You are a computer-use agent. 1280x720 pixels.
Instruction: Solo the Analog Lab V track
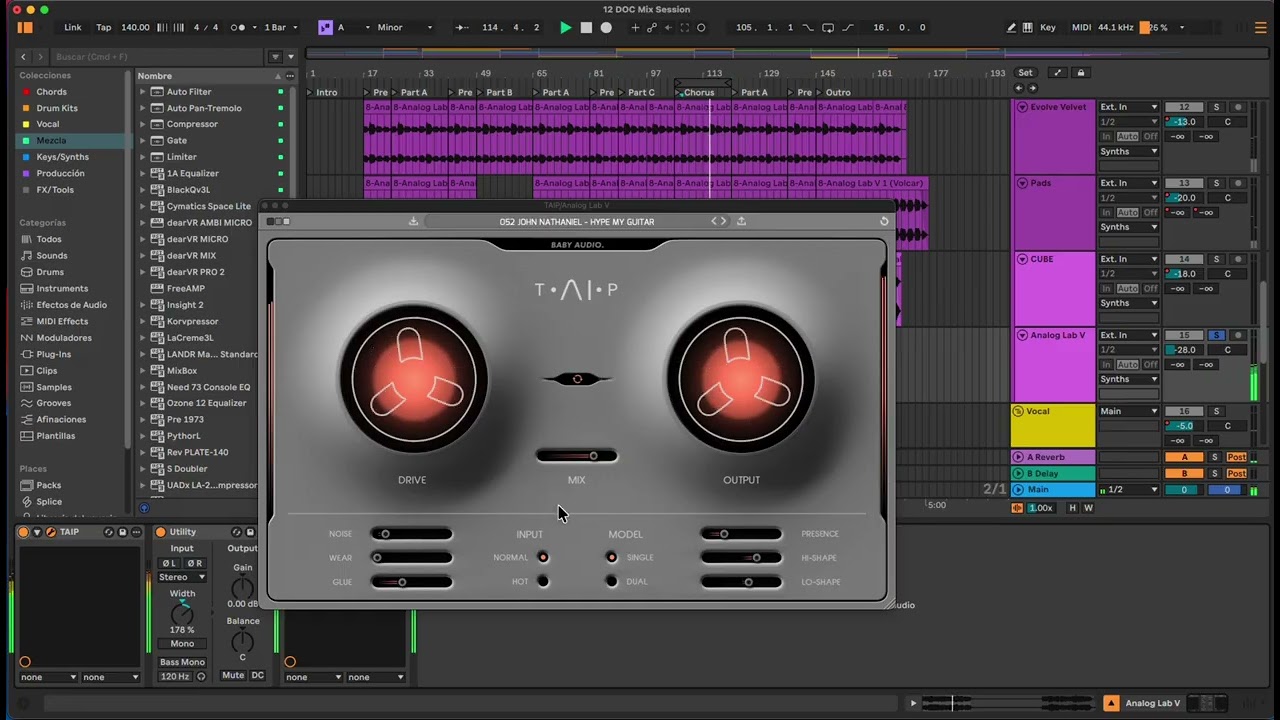1217,335
